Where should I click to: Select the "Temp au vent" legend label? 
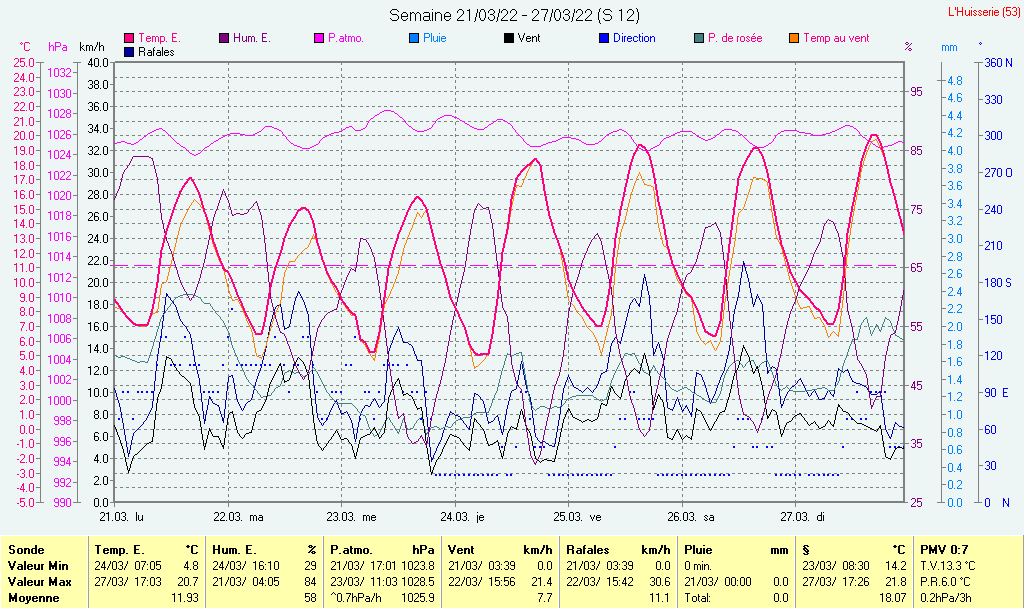837,39
